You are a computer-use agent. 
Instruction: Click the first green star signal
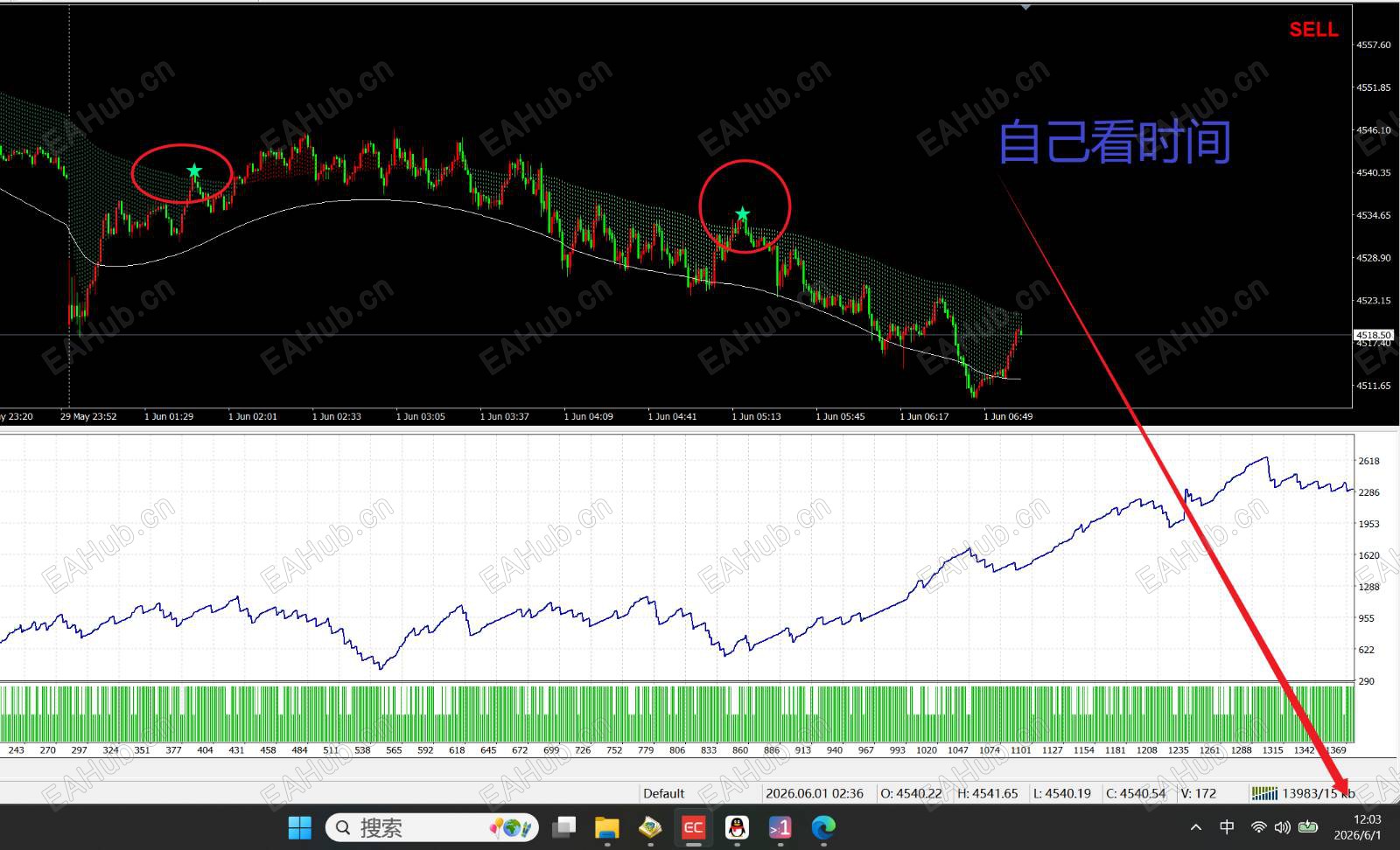[194, 171]
